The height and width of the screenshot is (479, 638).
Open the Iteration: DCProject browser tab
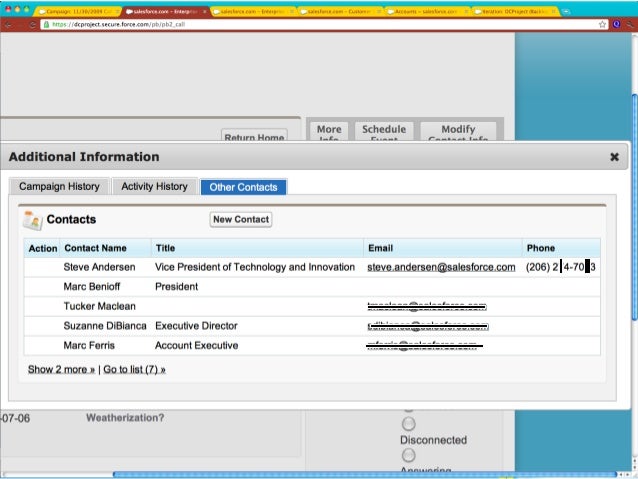515,11
